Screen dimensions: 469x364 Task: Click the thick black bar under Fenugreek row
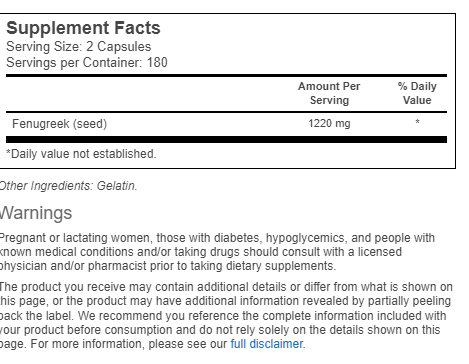pyautogui.click(x=226, y=139)
